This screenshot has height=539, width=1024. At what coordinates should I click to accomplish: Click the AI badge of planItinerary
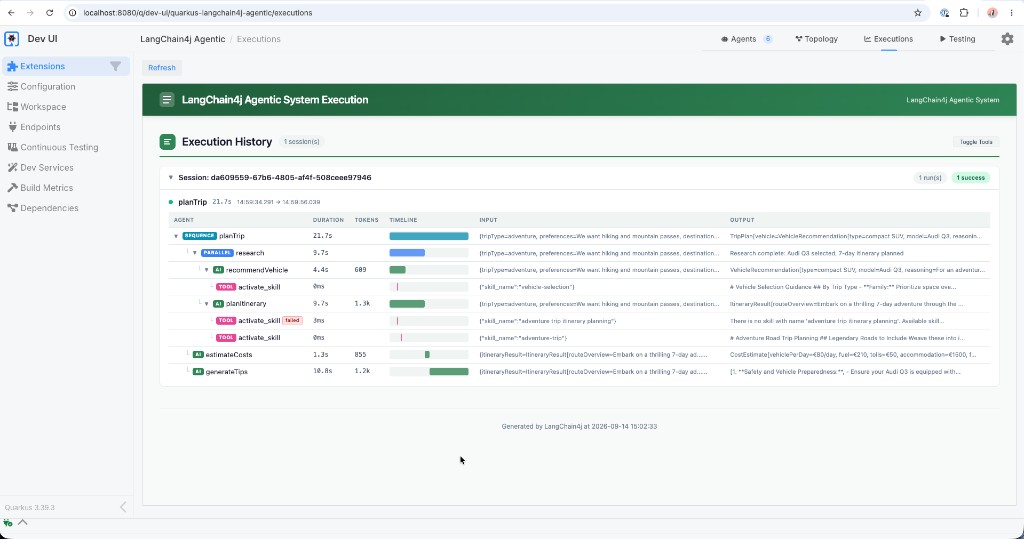218,304
